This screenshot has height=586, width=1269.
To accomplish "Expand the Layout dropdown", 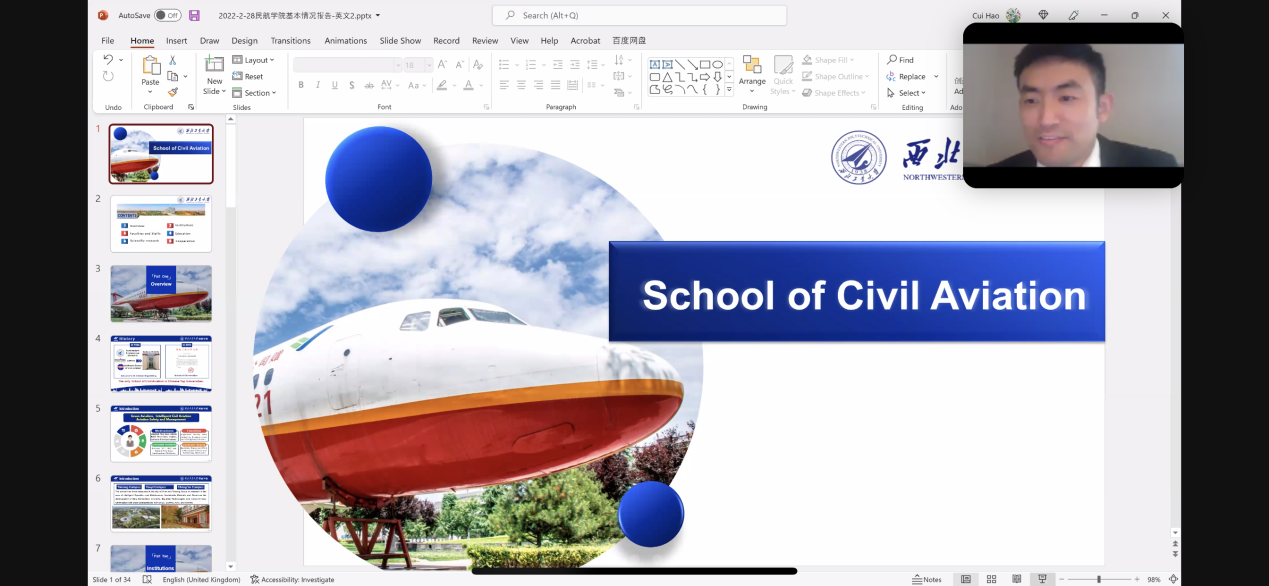I will [254, 60].
